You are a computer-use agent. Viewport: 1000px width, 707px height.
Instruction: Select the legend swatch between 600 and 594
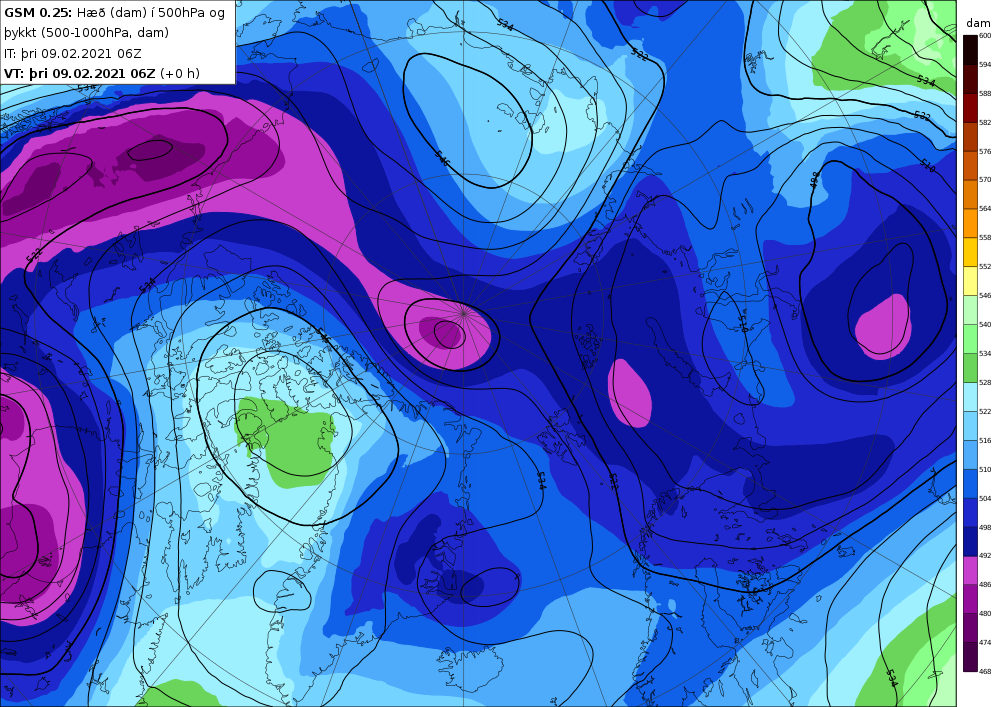tap(970, 50)
